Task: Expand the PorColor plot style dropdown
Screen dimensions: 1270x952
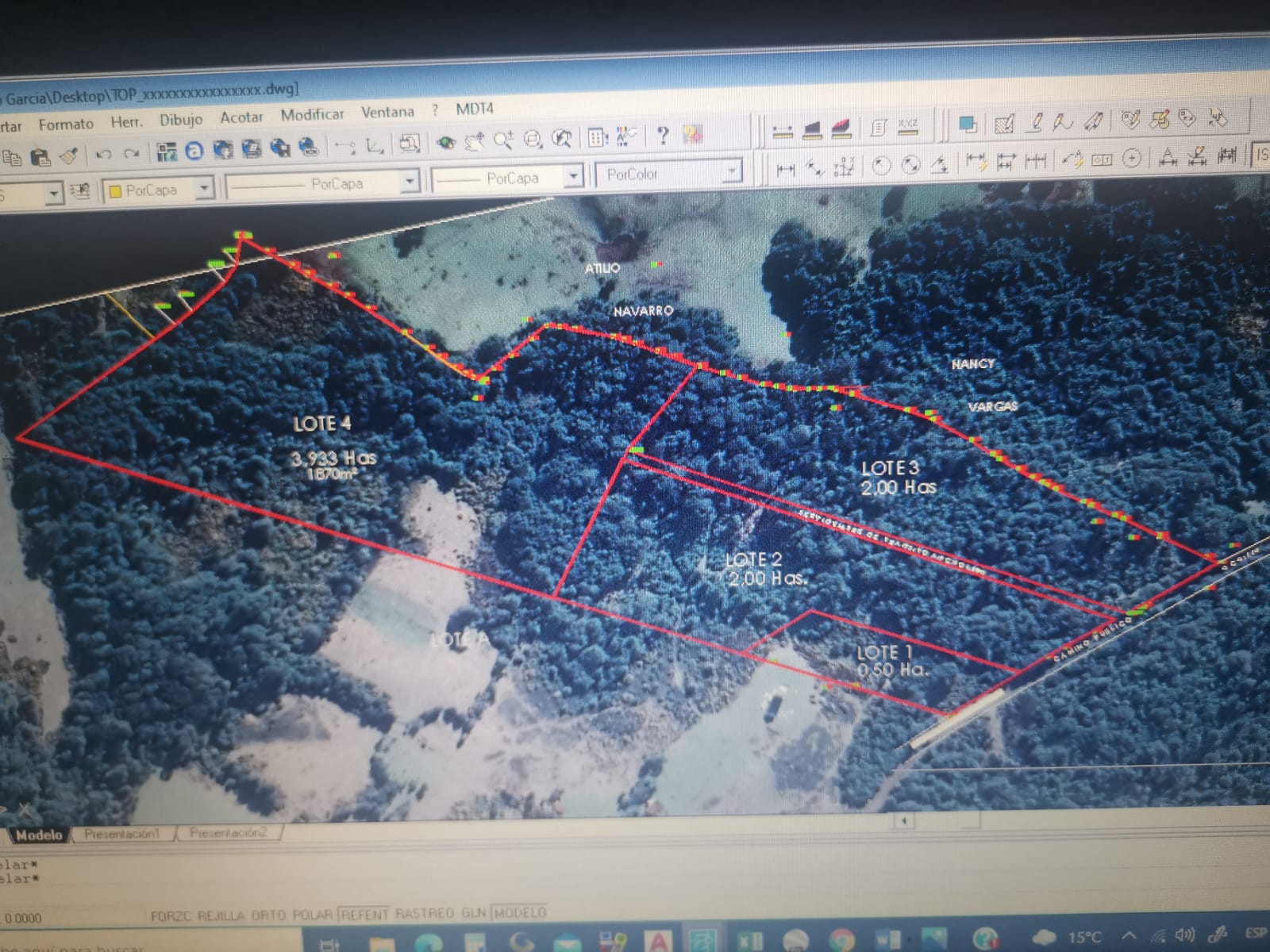Action: point(733,170)
